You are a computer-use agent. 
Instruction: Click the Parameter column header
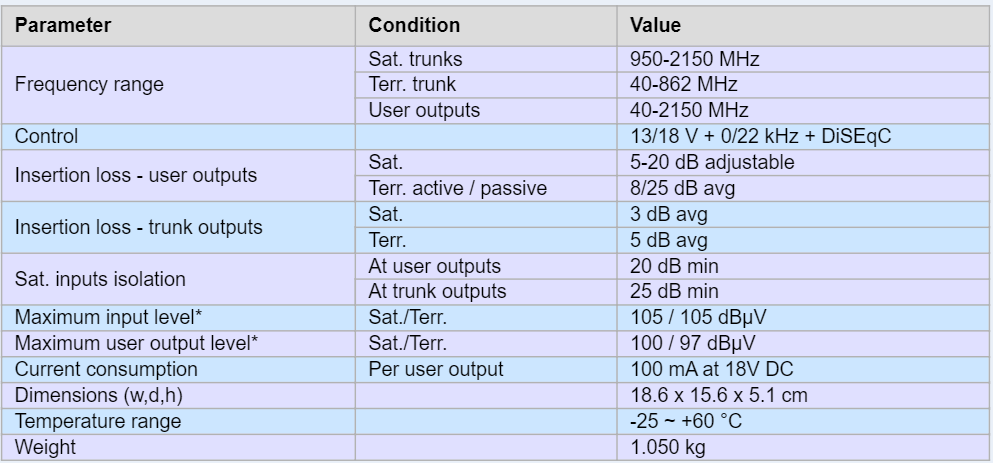178,25
